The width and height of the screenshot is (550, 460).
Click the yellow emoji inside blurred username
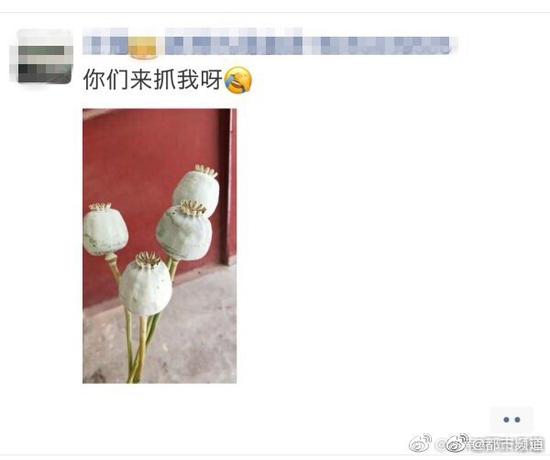(142, 47)
